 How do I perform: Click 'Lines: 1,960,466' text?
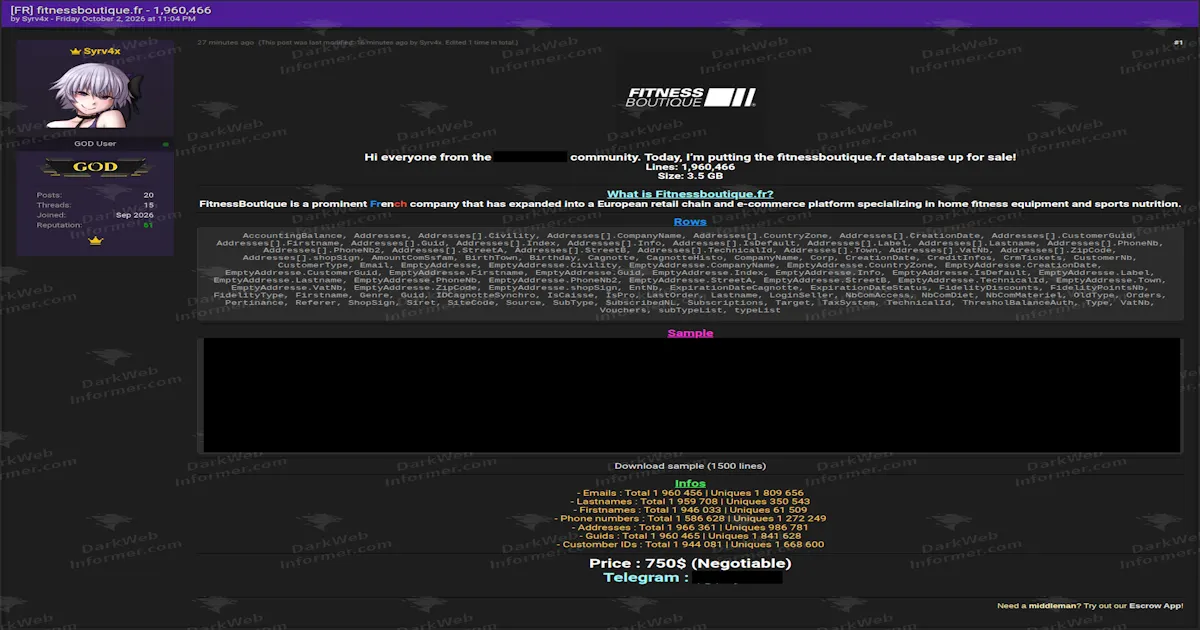pos(690,167)
